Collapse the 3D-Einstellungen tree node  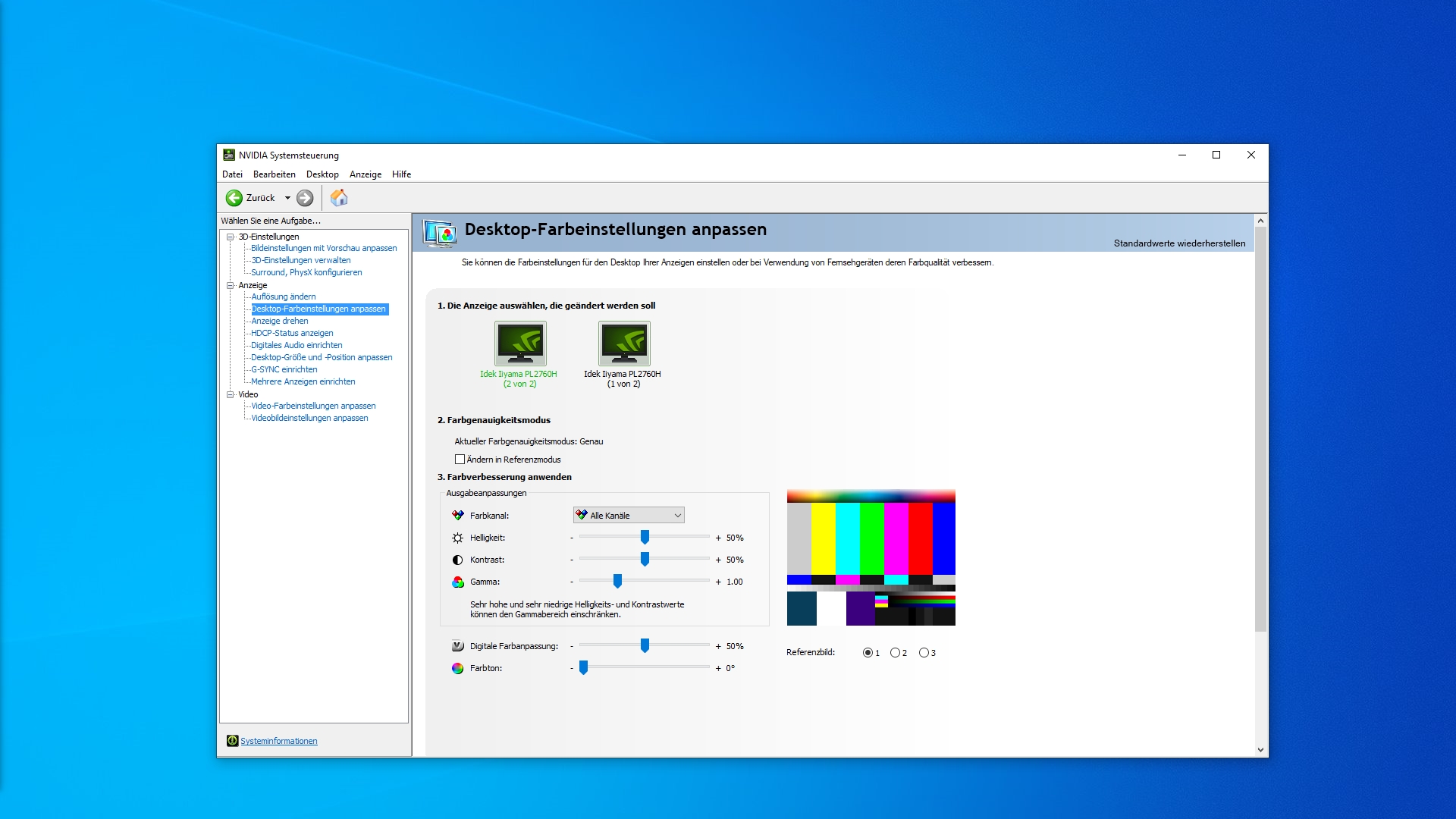231,237
